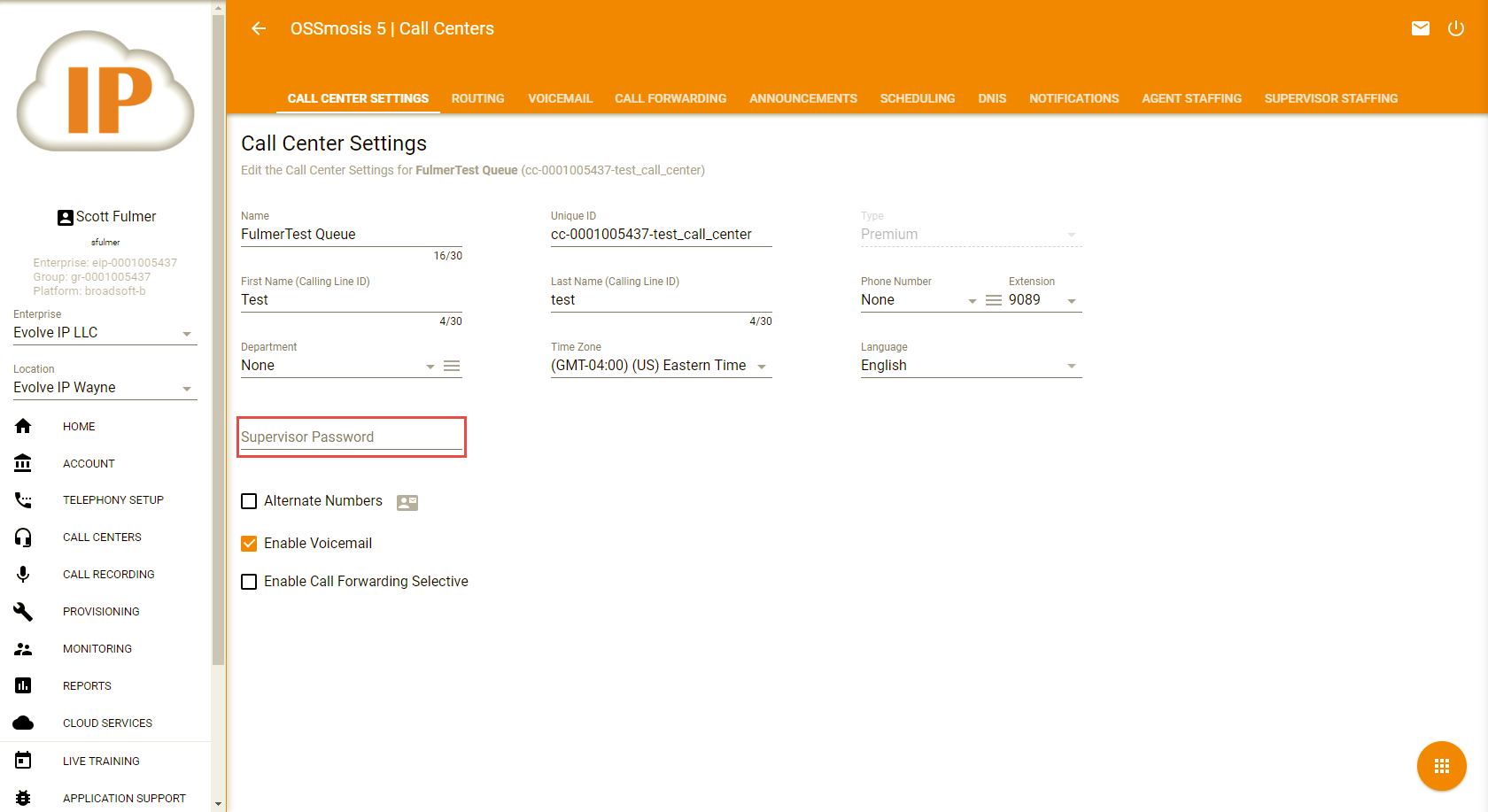Click the Call Centers headset icon
Viewport: 1488px width, 812px height.
coord(23,537)
